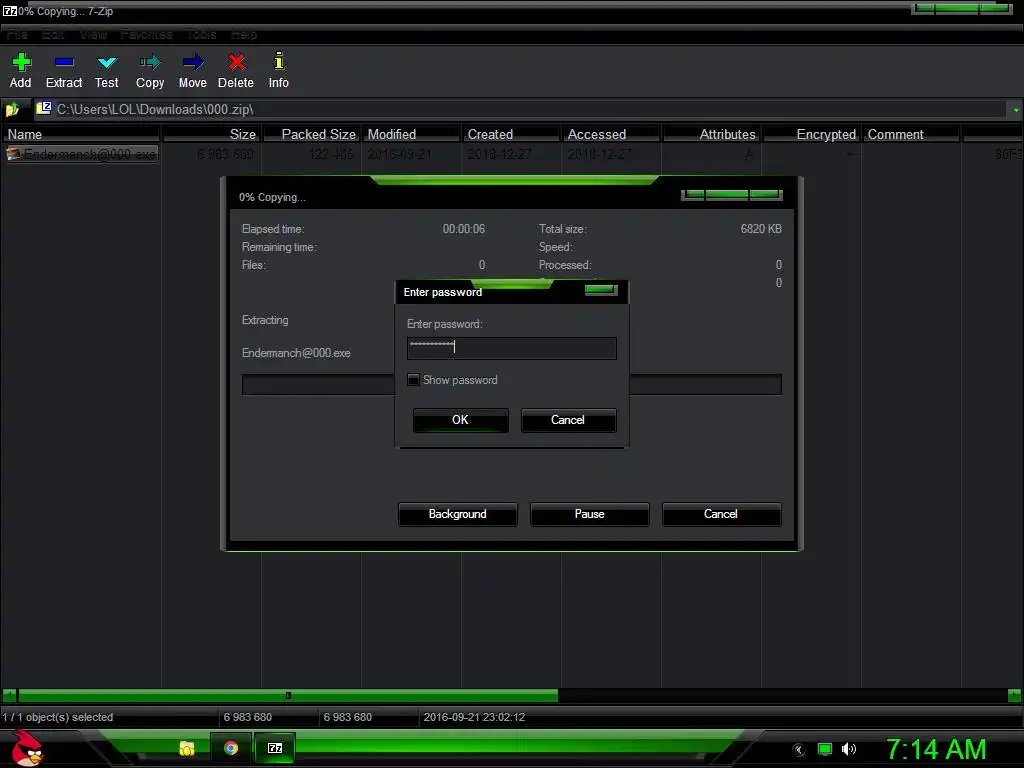Viewport: 1024px width, 768px height.
Task: Click the horizontal scrollbar thumb
Action: tap(288, 696)
